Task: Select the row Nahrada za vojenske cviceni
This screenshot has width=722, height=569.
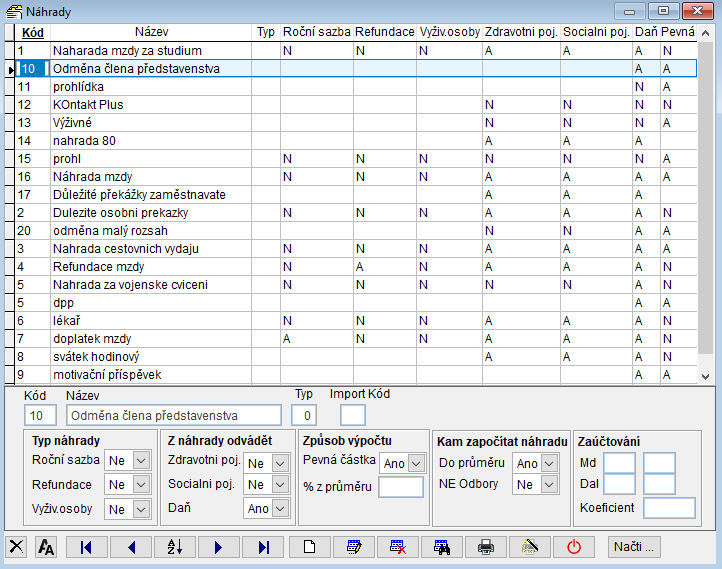Action: pos(356,284)
